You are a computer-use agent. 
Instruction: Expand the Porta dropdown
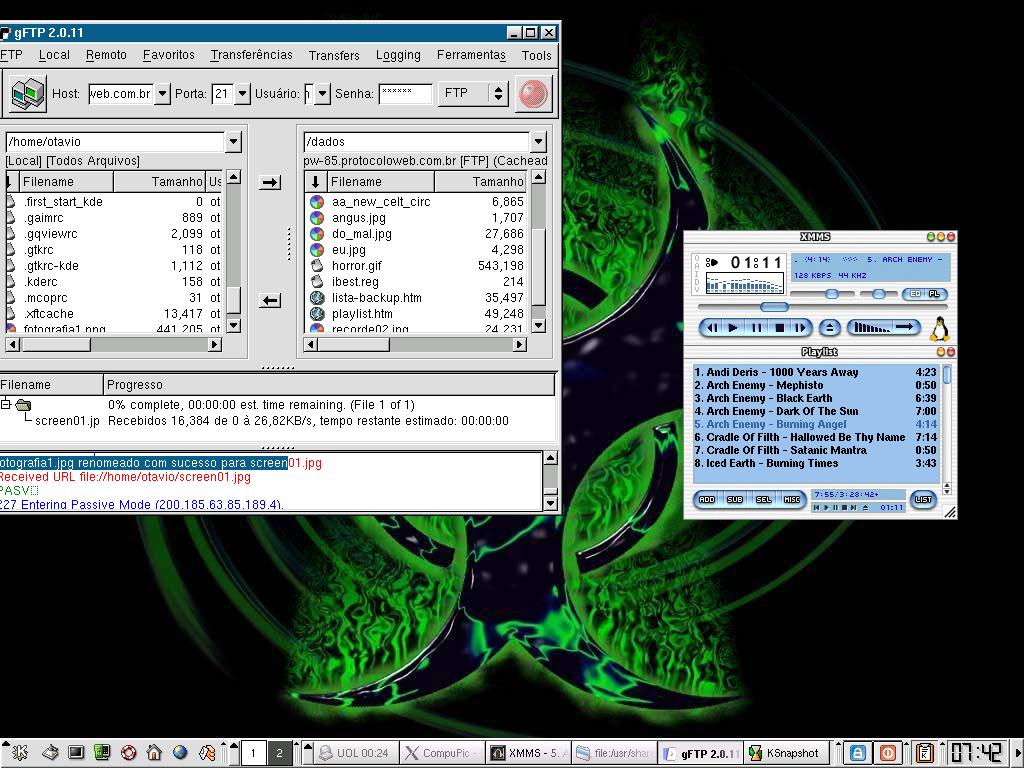pos(242,94)
